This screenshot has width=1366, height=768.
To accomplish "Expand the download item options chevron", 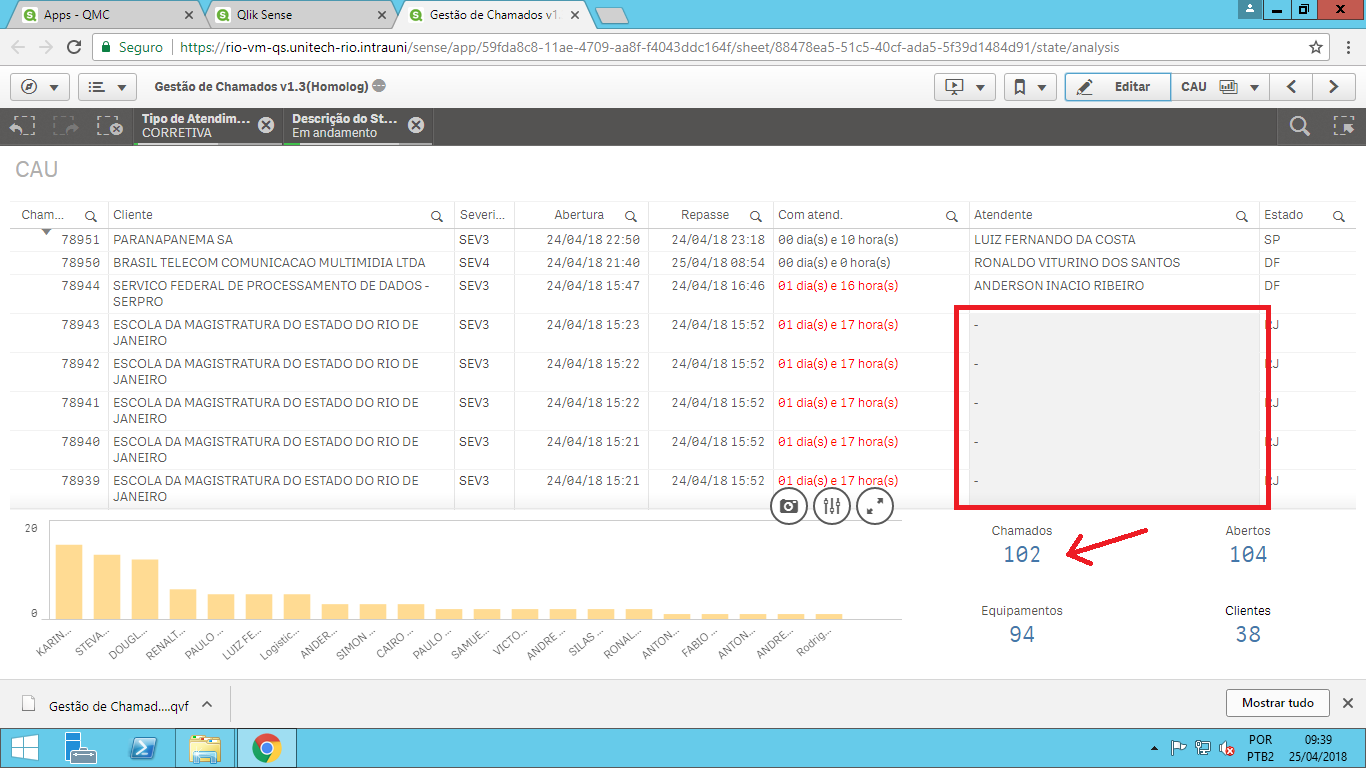I will pos(207,704).
